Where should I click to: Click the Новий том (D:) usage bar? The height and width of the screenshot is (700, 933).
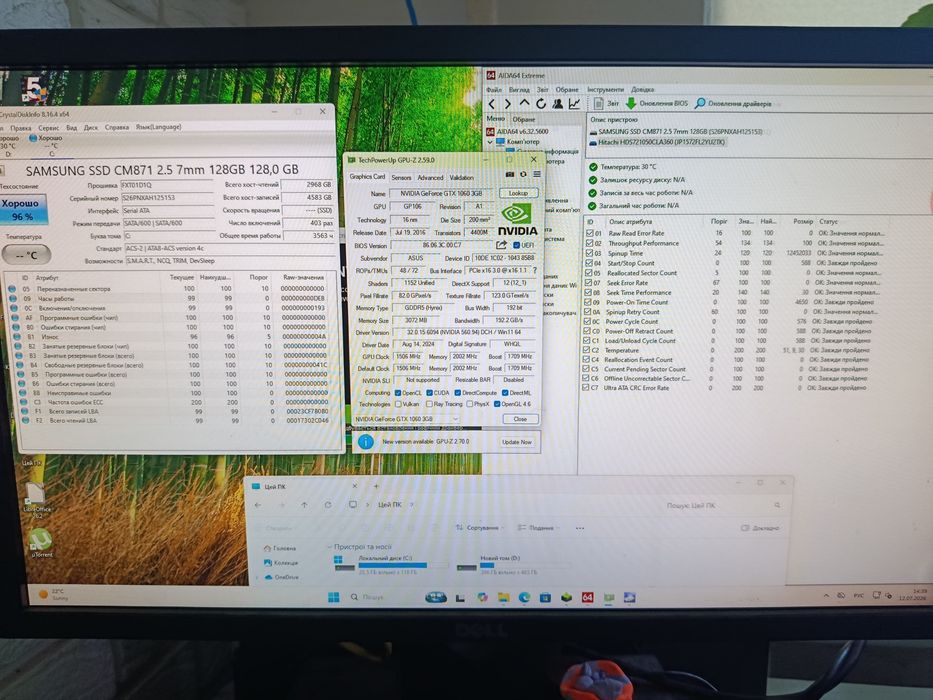coord(525,565)
